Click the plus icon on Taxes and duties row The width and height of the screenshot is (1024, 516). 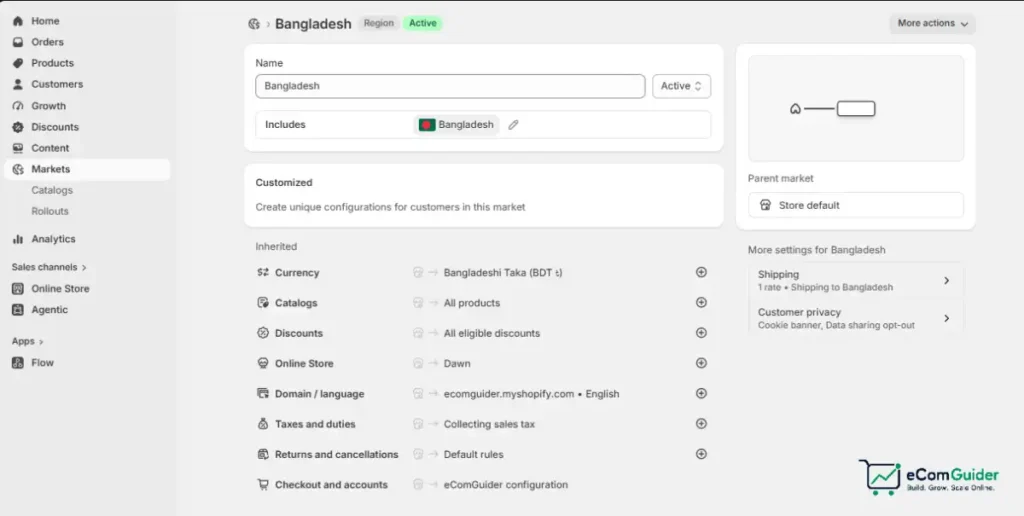701,423
